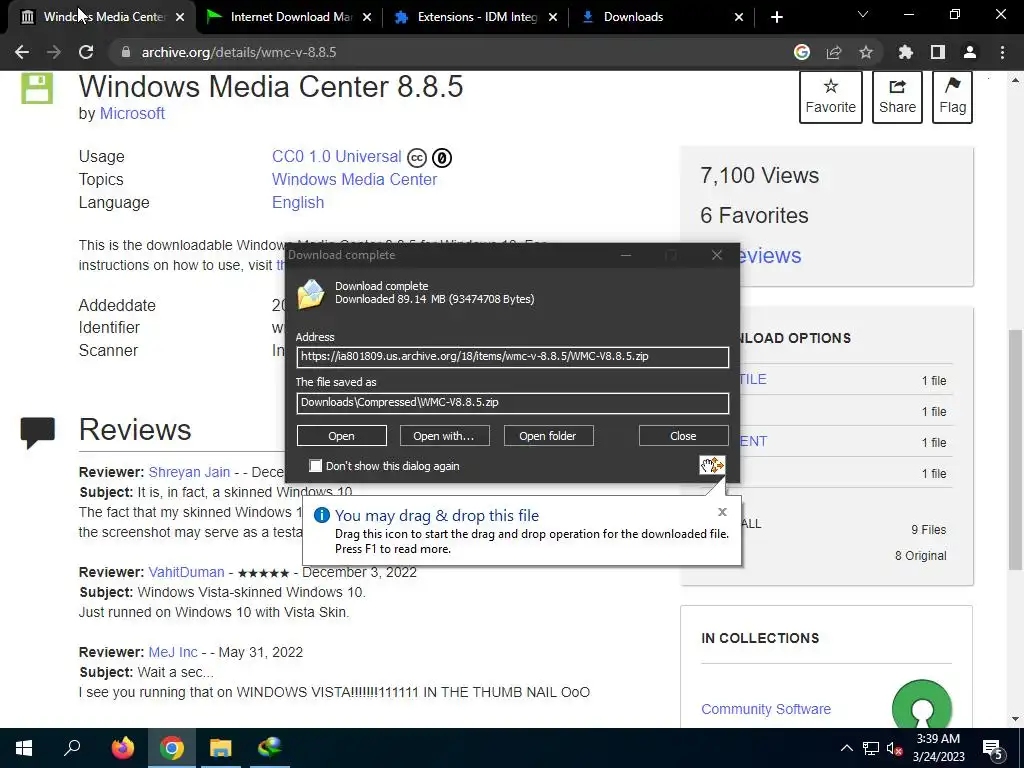Open Chrome three-dot menu
The width and height of the screenshot is (1024, 768).
point(1002,52)
